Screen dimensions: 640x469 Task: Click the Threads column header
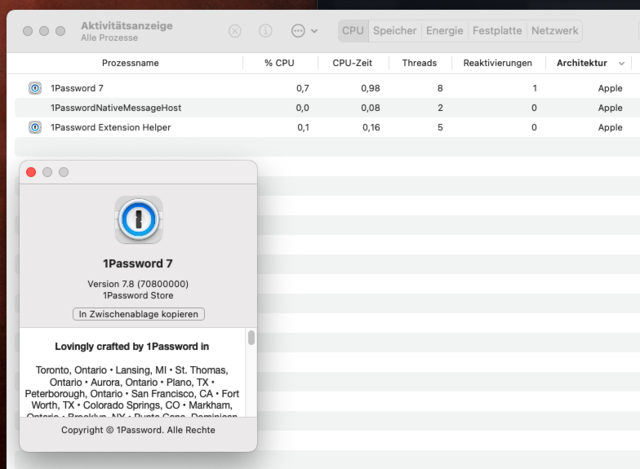click(x=419, y=63)
